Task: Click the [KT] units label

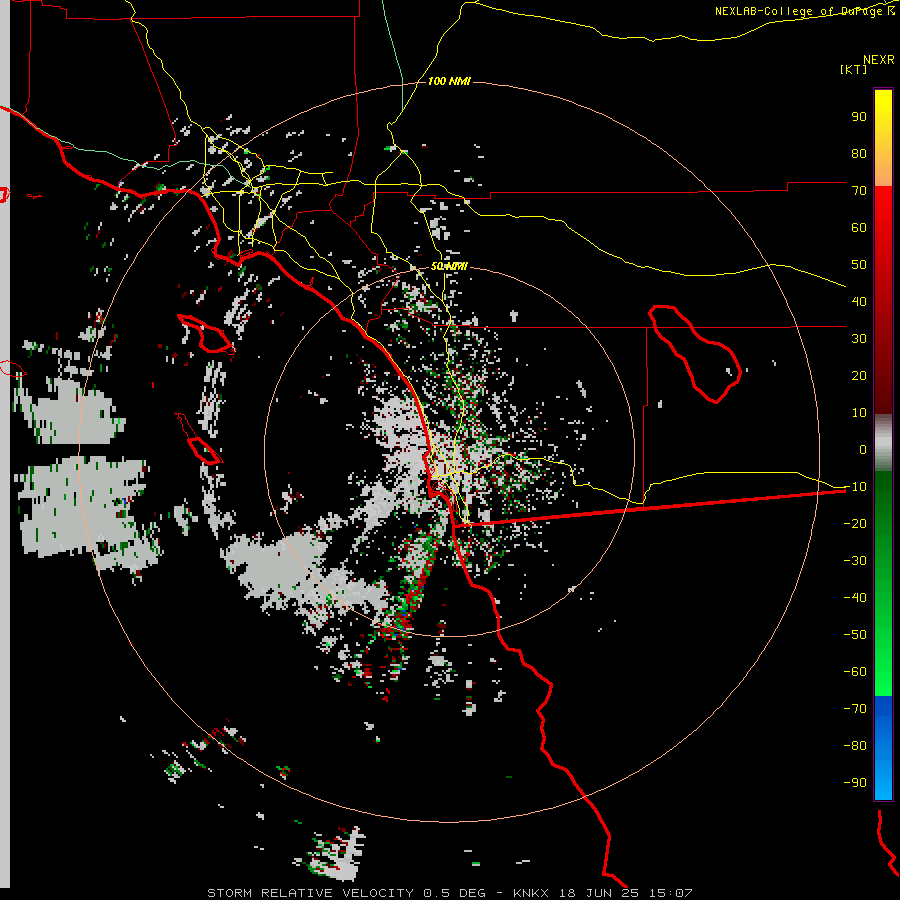Action: click(854, 69)
